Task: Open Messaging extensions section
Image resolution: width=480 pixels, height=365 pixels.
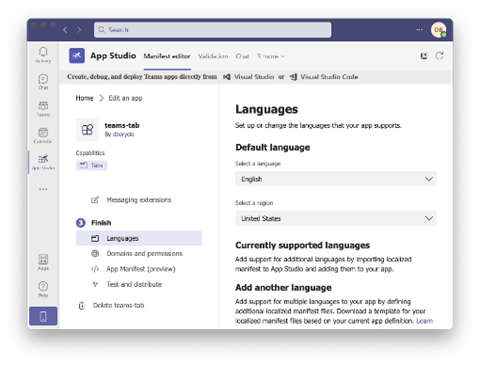Action: point(139,200)
